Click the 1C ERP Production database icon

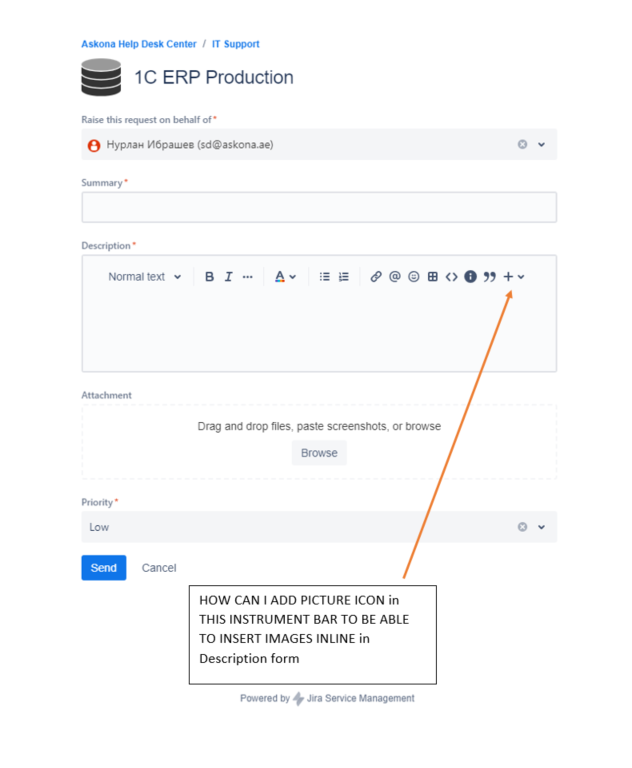tap(101, 77)
